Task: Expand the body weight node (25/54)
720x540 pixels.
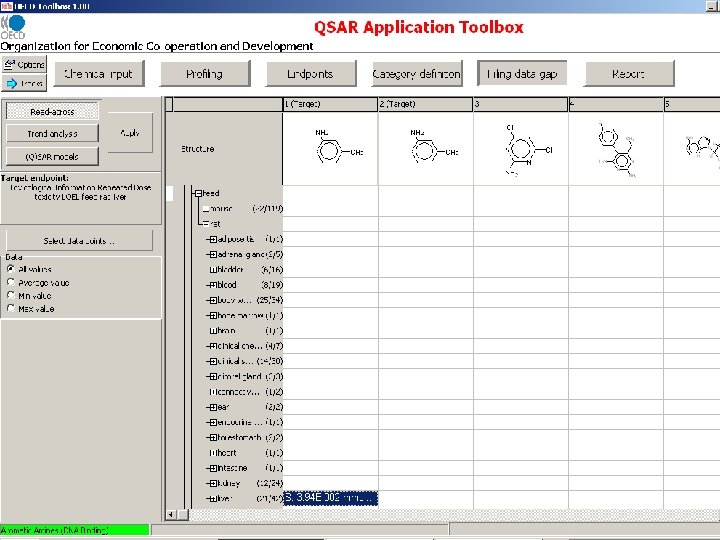Action: click(213, 300)
